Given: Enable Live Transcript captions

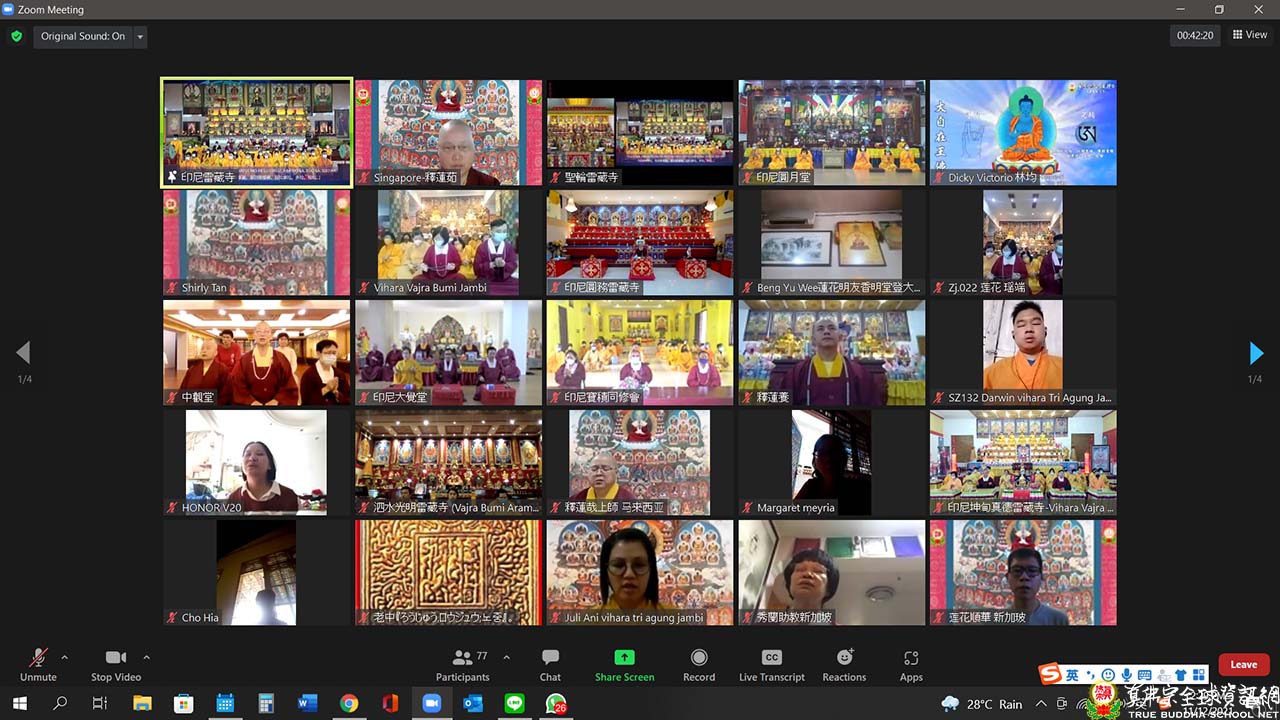Looking at the screenshot, I should coord(771,664).
